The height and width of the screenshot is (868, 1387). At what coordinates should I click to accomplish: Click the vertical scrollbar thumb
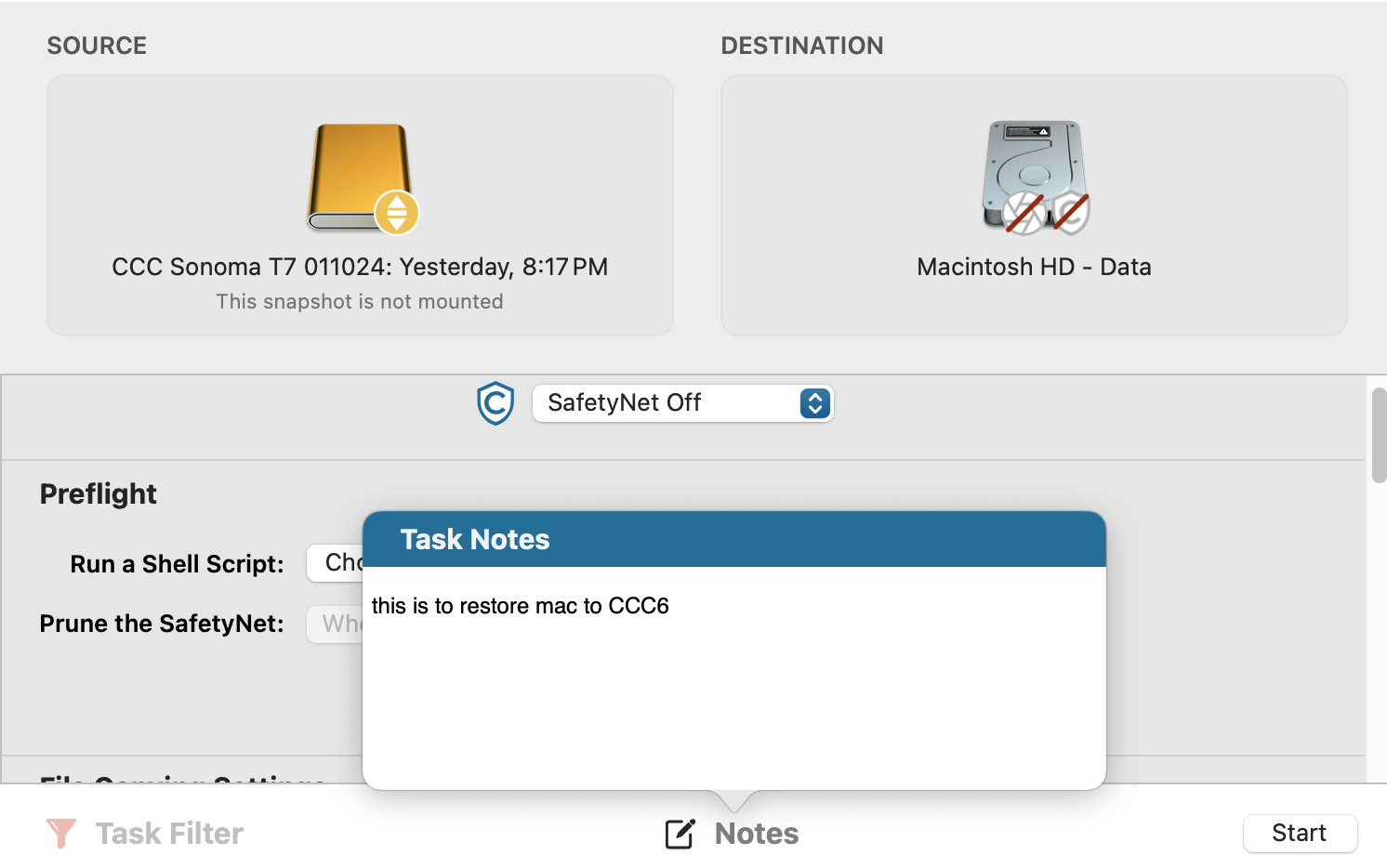[x=1379, y=435]
